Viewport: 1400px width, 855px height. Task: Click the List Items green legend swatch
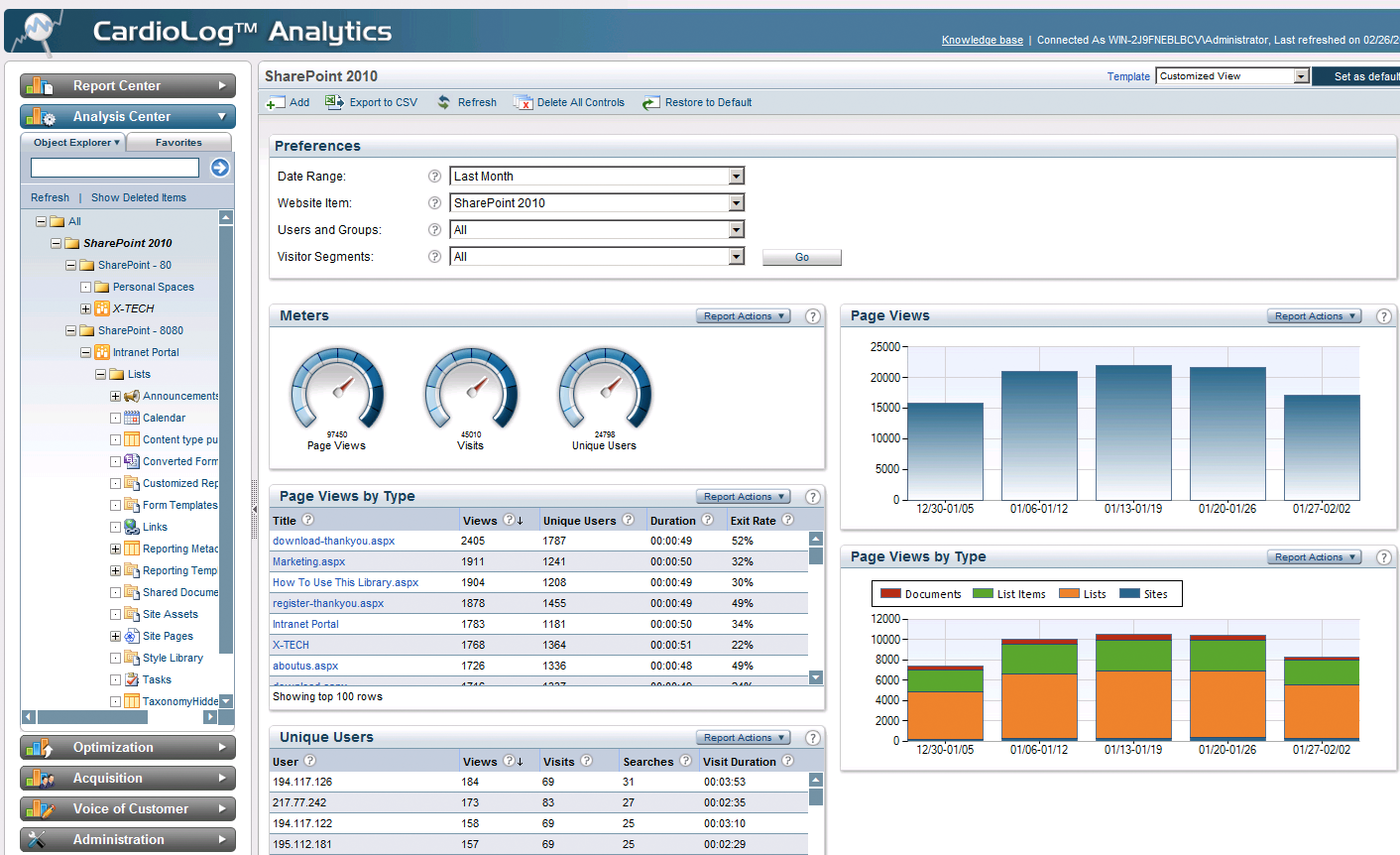tap(983, 593)
